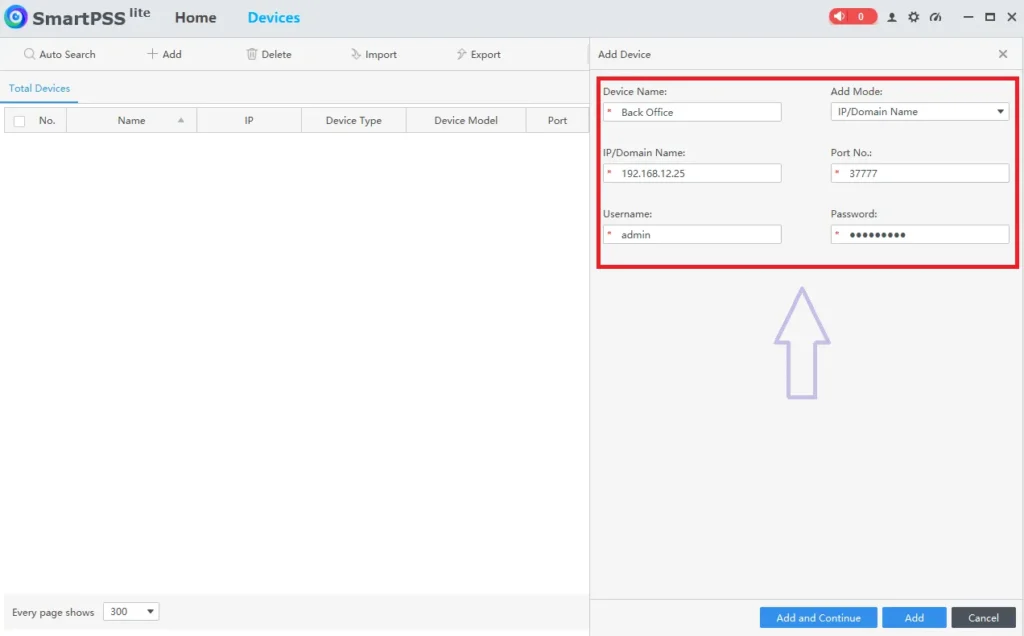This screenshot has height=636, width=1024.
Task: Click the Name column sort arrow
Action: (x=181, y=120)
